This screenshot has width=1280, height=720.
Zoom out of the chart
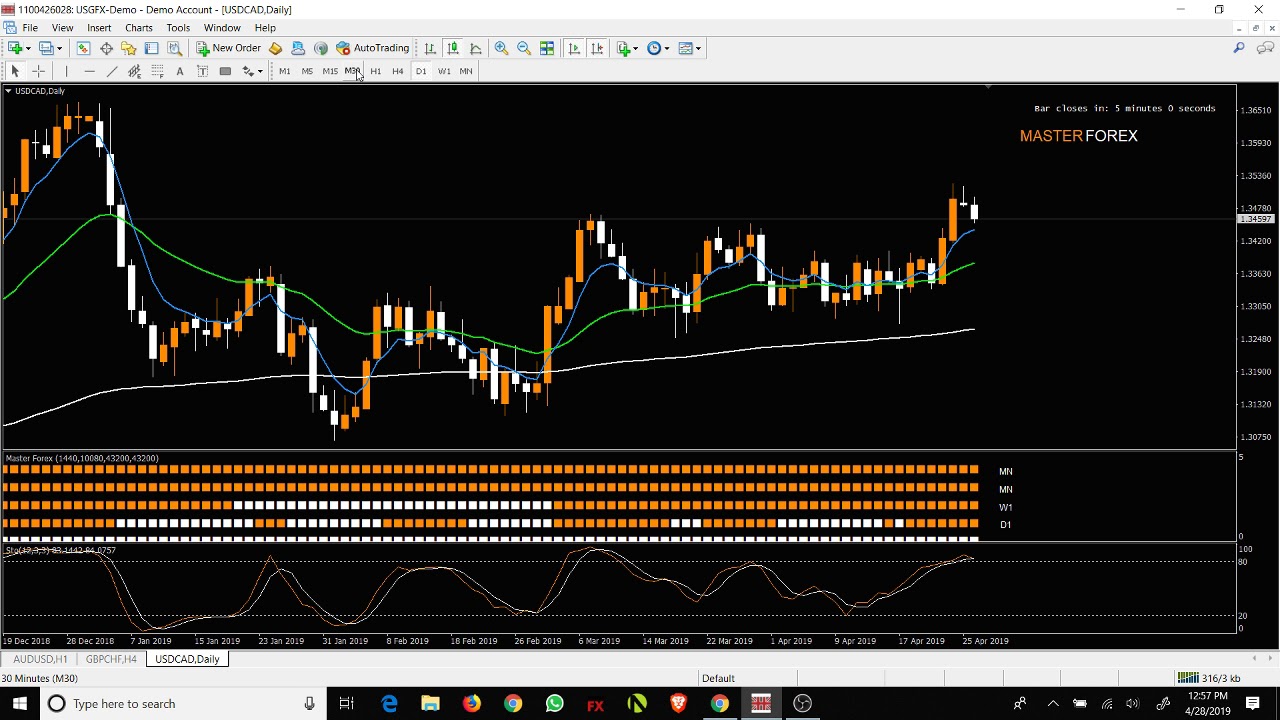[524, 48]
